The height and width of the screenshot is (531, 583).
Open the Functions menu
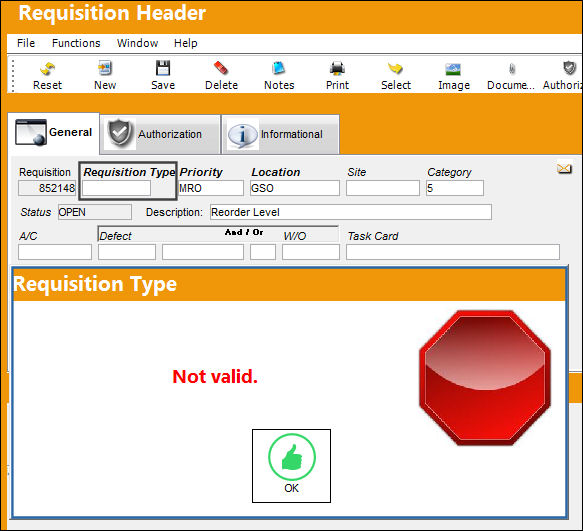click(76, 43)
